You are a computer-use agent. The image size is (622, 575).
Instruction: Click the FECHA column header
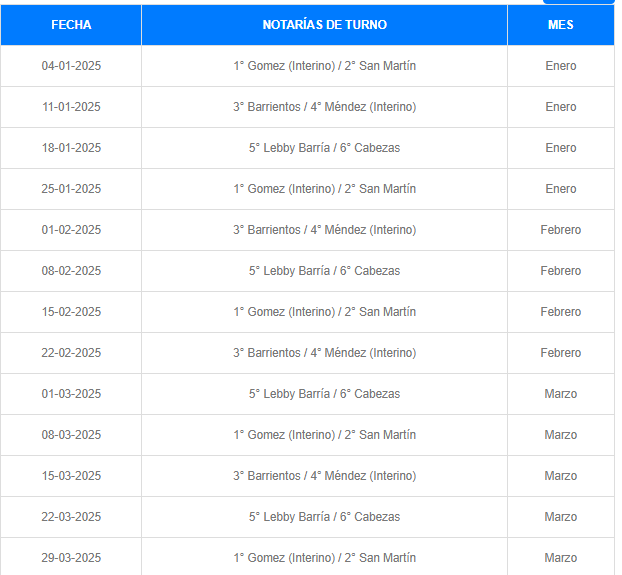[71, 25]
